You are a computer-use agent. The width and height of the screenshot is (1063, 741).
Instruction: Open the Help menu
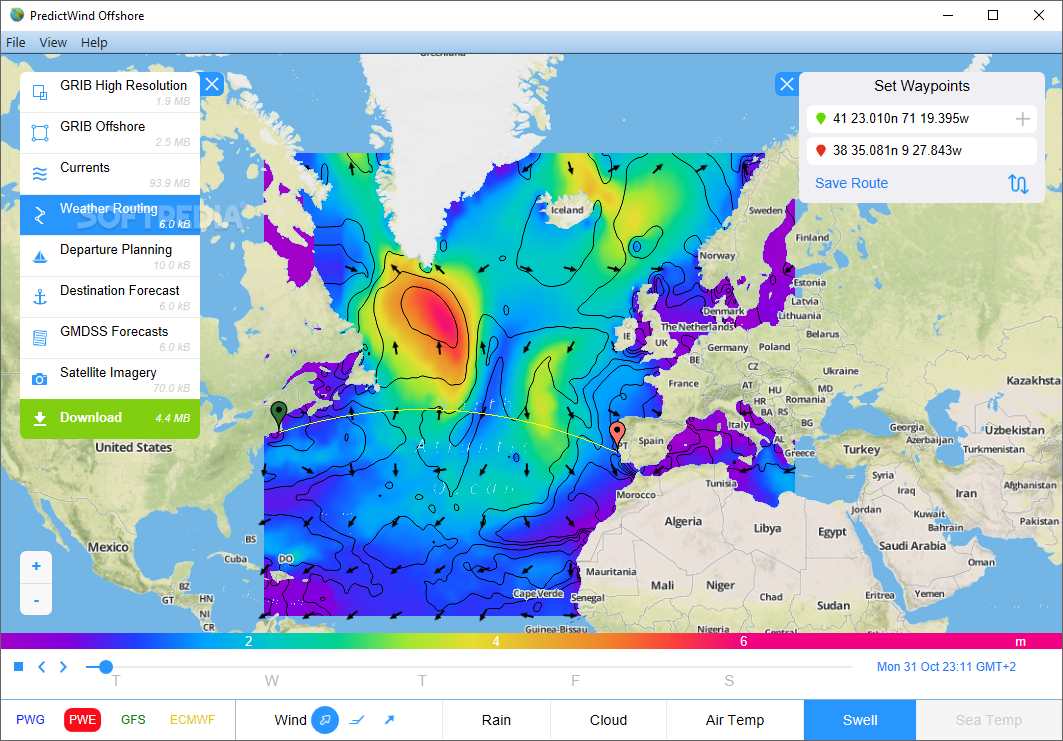94,42
